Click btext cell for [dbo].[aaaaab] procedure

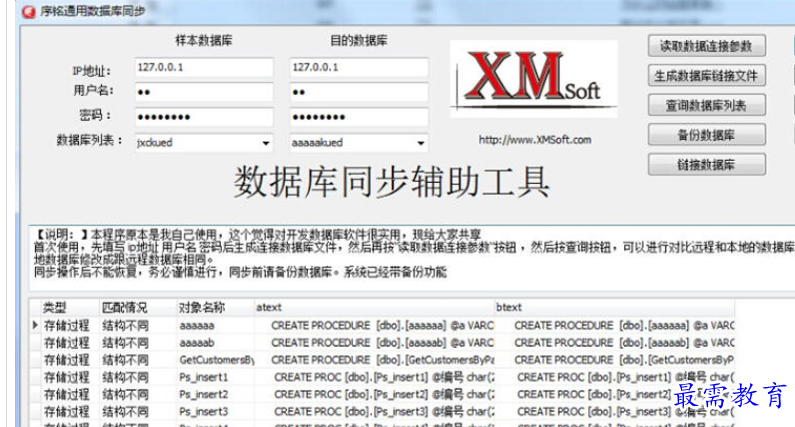pyautogui.click(x=615, y=343)
